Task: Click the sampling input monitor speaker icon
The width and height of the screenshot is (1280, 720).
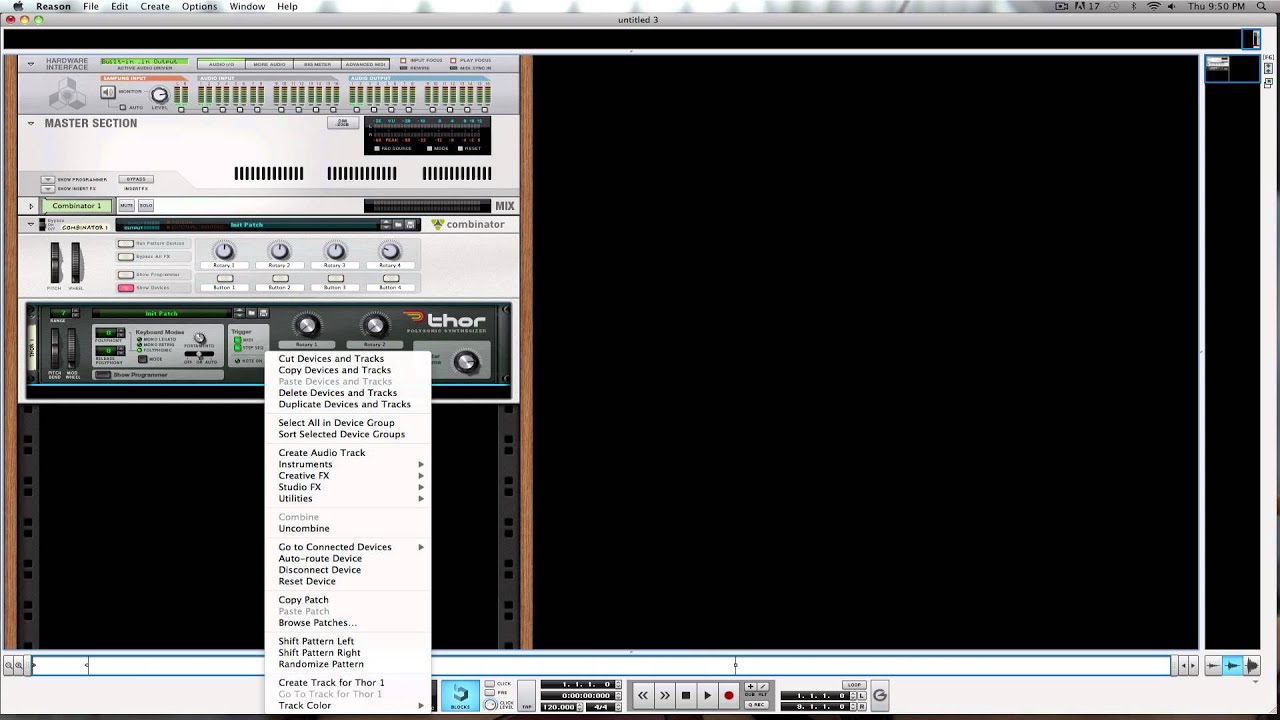Action: [108, 93]
